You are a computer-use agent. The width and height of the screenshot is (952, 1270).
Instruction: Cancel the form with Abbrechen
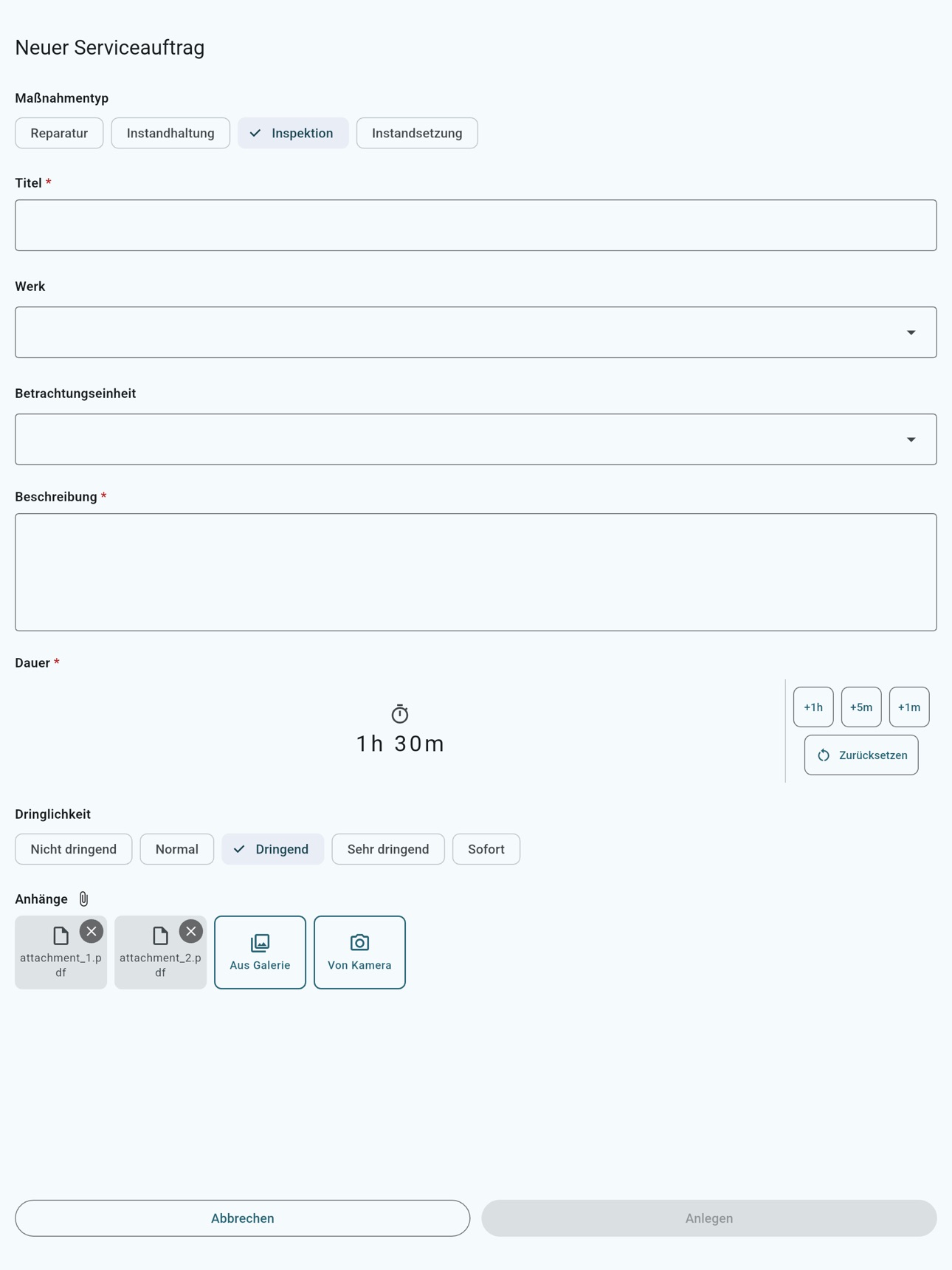click(x=242, y=1218)
